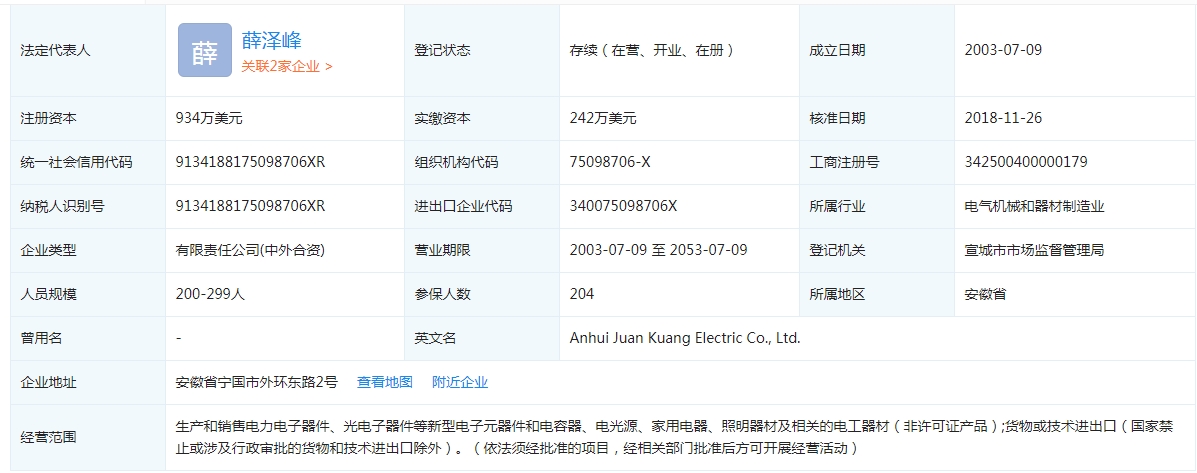Select the organization code 75098706-X
The image size is (1197, 473).
[x=610, y=162]
